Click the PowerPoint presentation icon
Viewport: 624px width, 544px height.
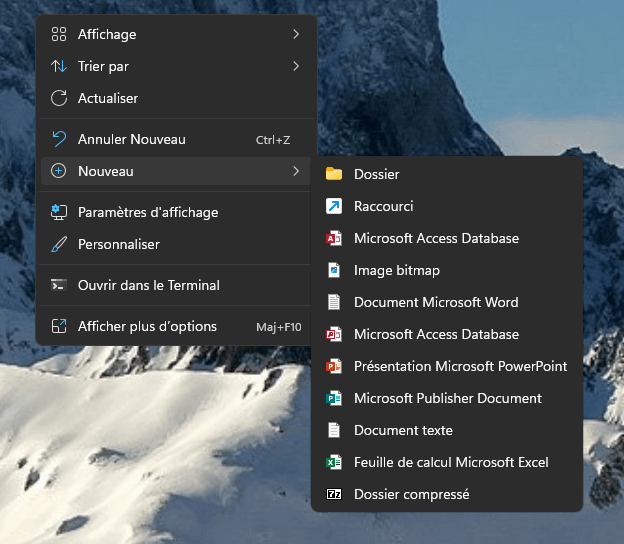[x=334, y=366]
